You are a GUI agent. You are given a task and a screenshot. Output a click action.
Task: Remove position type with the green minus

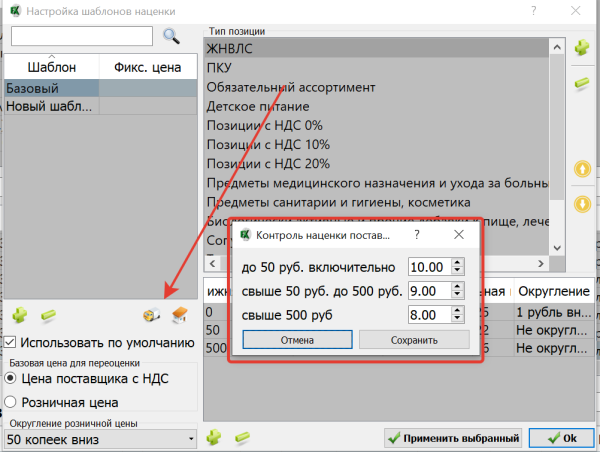pos(582,84)
